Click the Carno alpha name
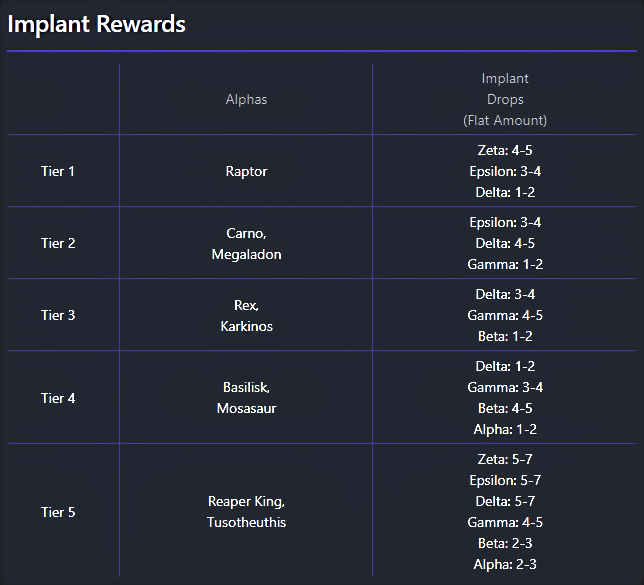 click(246, 233)
